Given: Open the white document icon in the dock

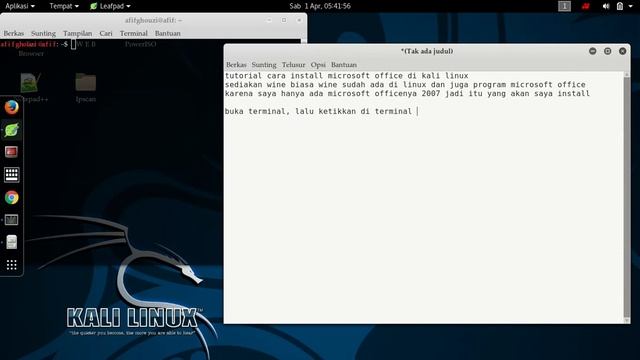Looking at the screenshot, I should (x=11, y=242).
